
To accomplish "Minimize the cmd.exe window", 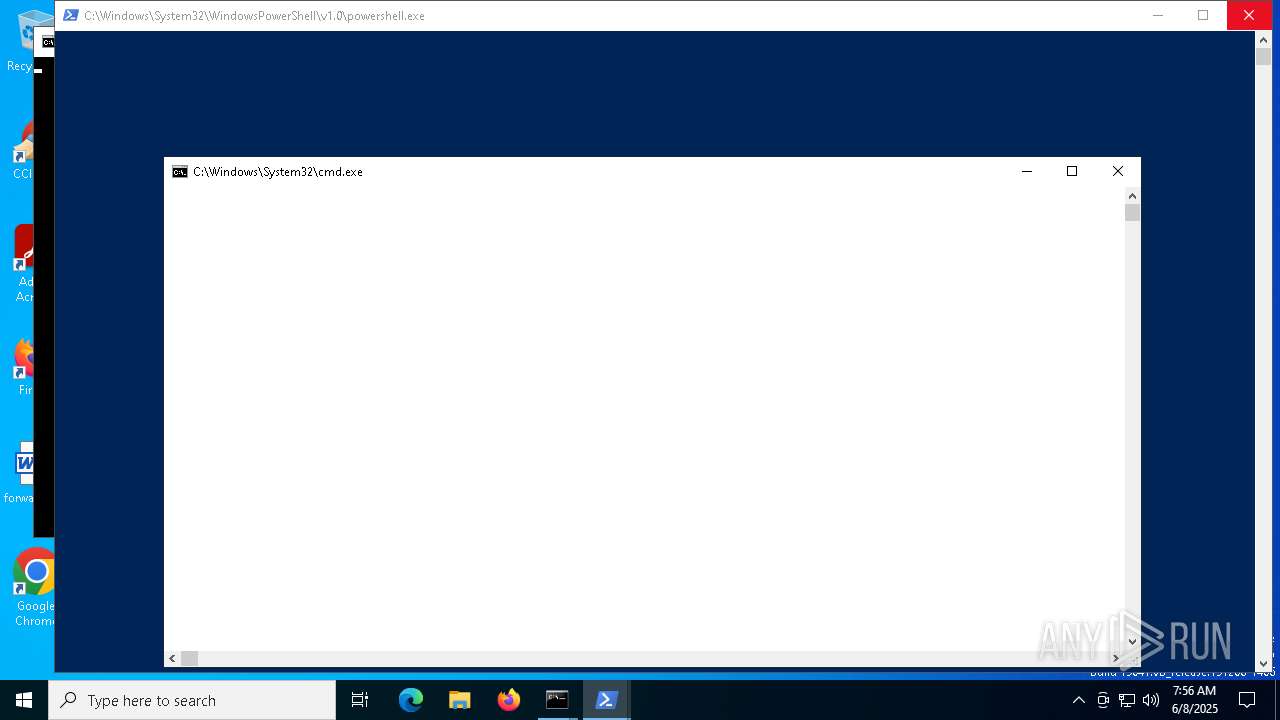I will (x=1026, y=171).
